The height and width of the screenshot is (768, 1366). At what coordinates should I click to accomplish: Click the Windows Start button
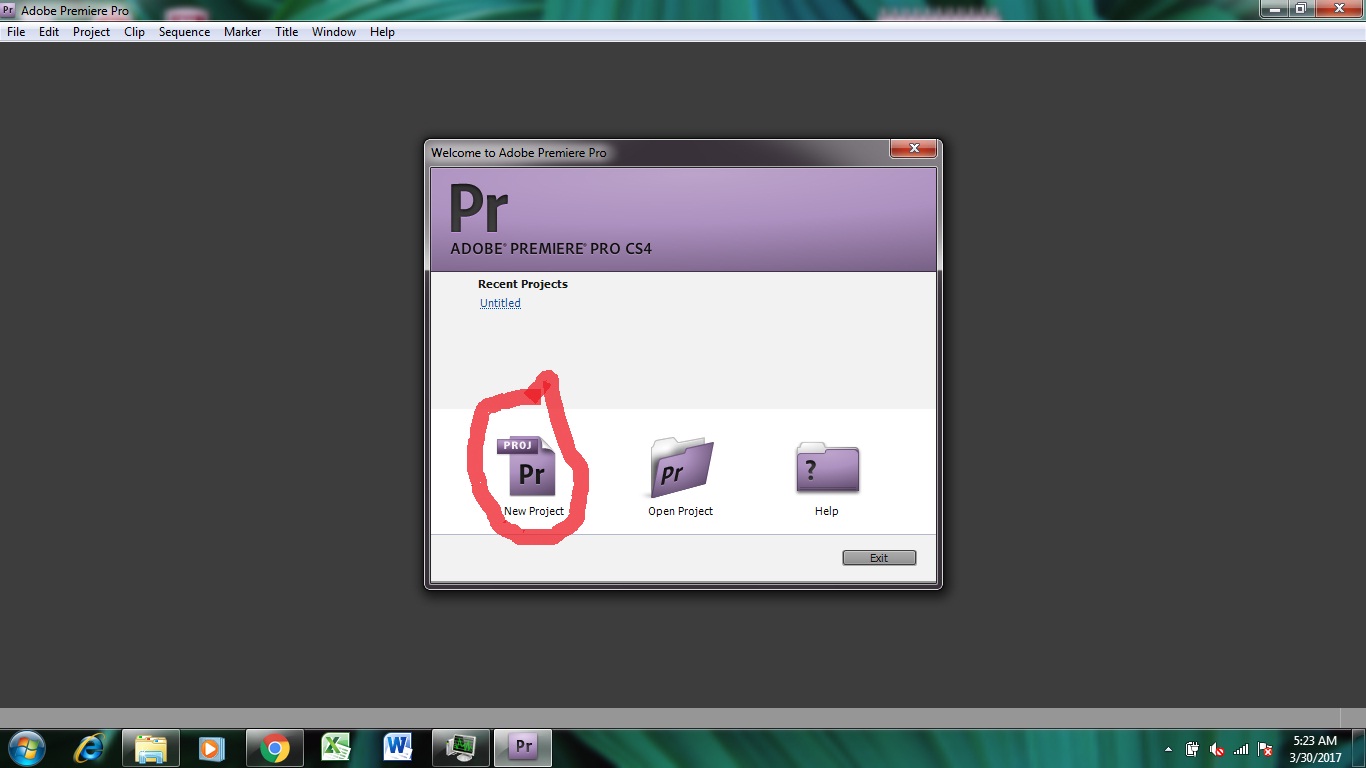tap(26, 748)
